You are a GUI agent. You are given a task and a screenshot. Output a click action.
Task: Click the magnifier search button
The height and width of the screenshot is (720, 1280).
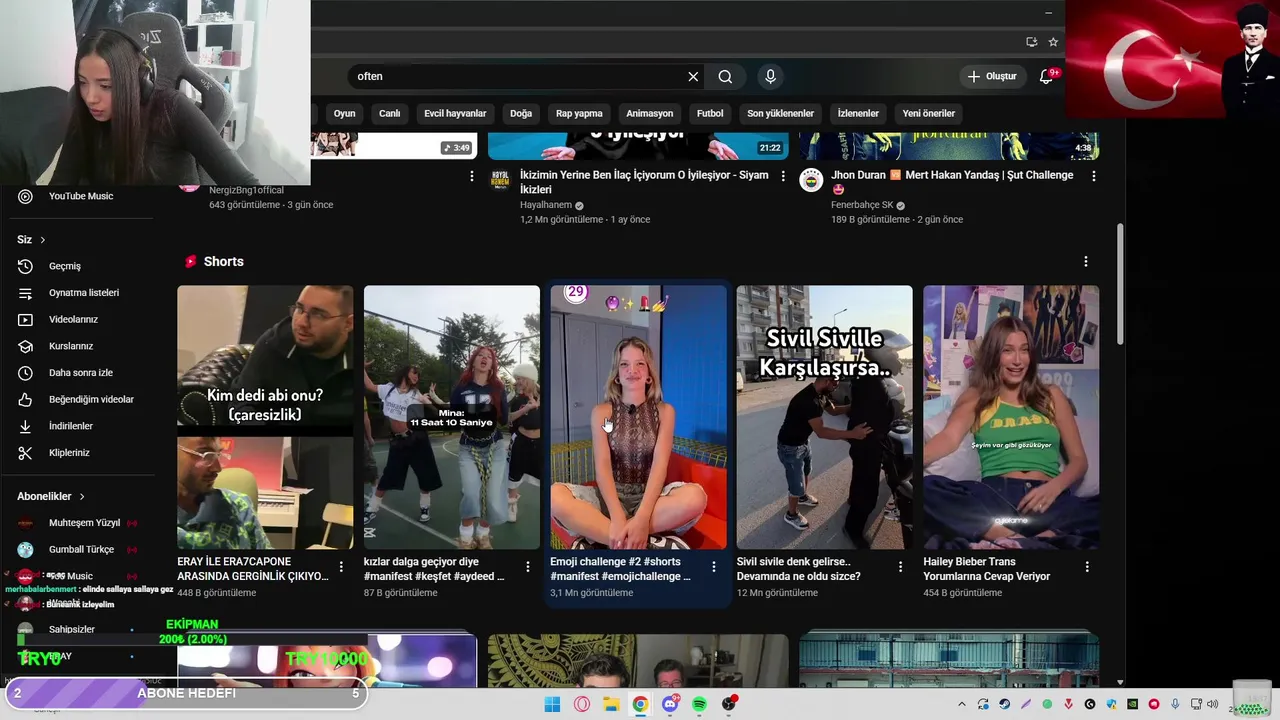coord(725,76)
